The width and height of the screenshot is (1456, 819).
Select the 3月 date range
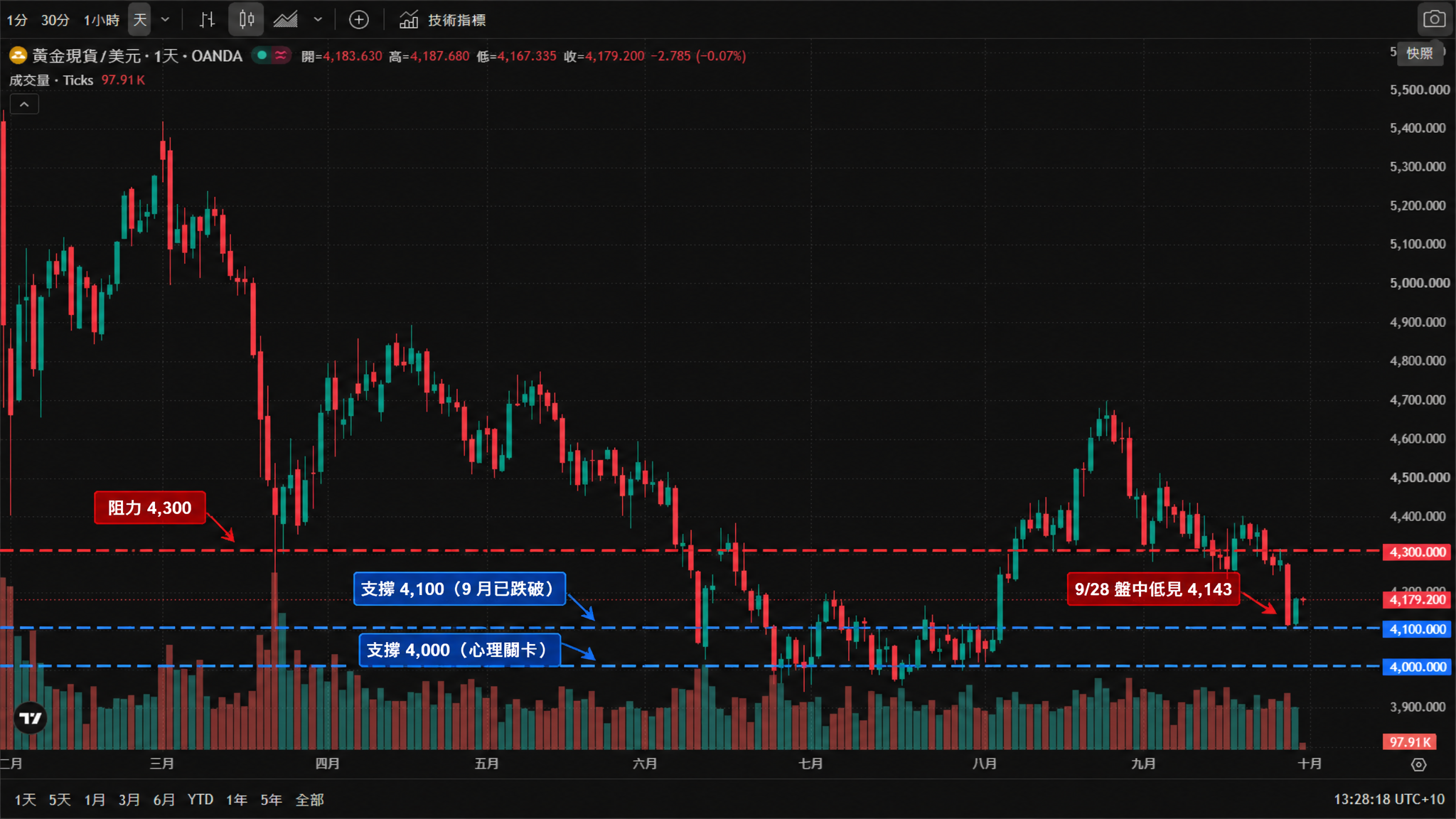point(129,800)
